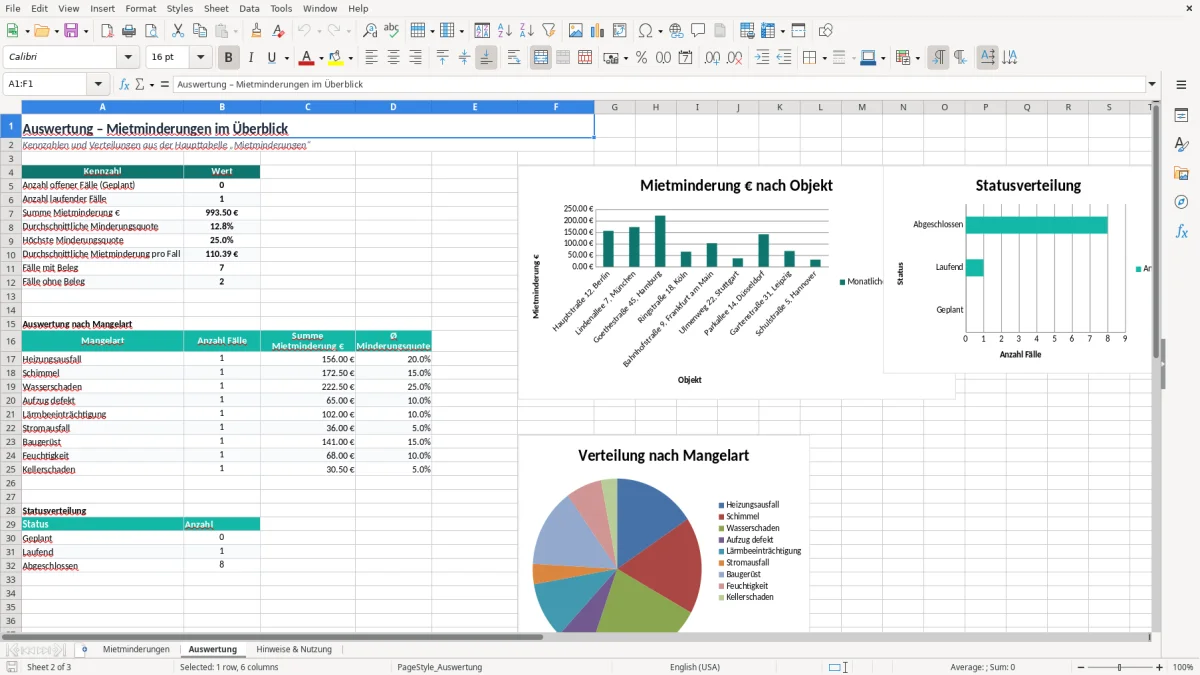Apply the red font color
Image resolution: width=1200 pixels, height=675 pixels.
[307, 58]
